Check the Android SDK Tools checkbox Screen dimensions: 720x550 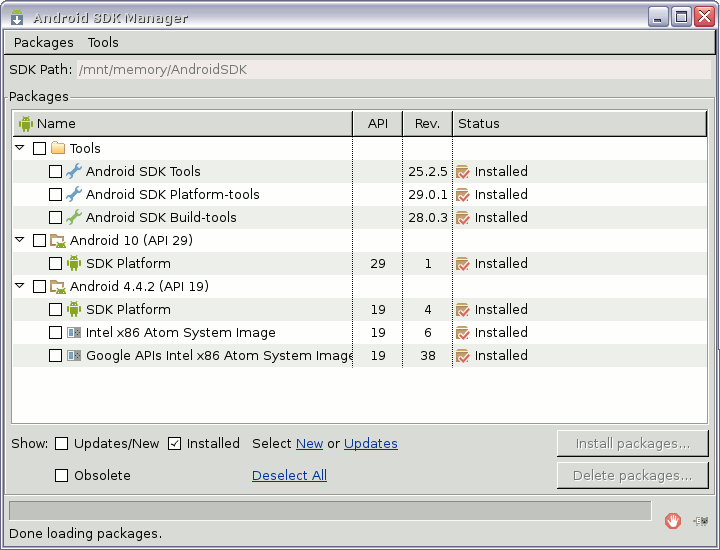pos(56,171)
